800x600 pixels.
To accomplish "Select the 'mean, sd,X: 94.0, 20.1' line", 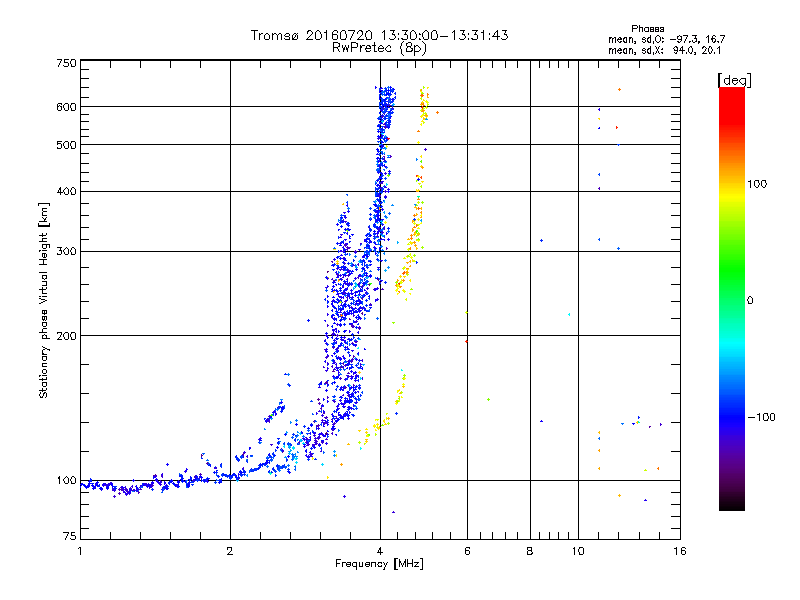I will pos(664,50).
